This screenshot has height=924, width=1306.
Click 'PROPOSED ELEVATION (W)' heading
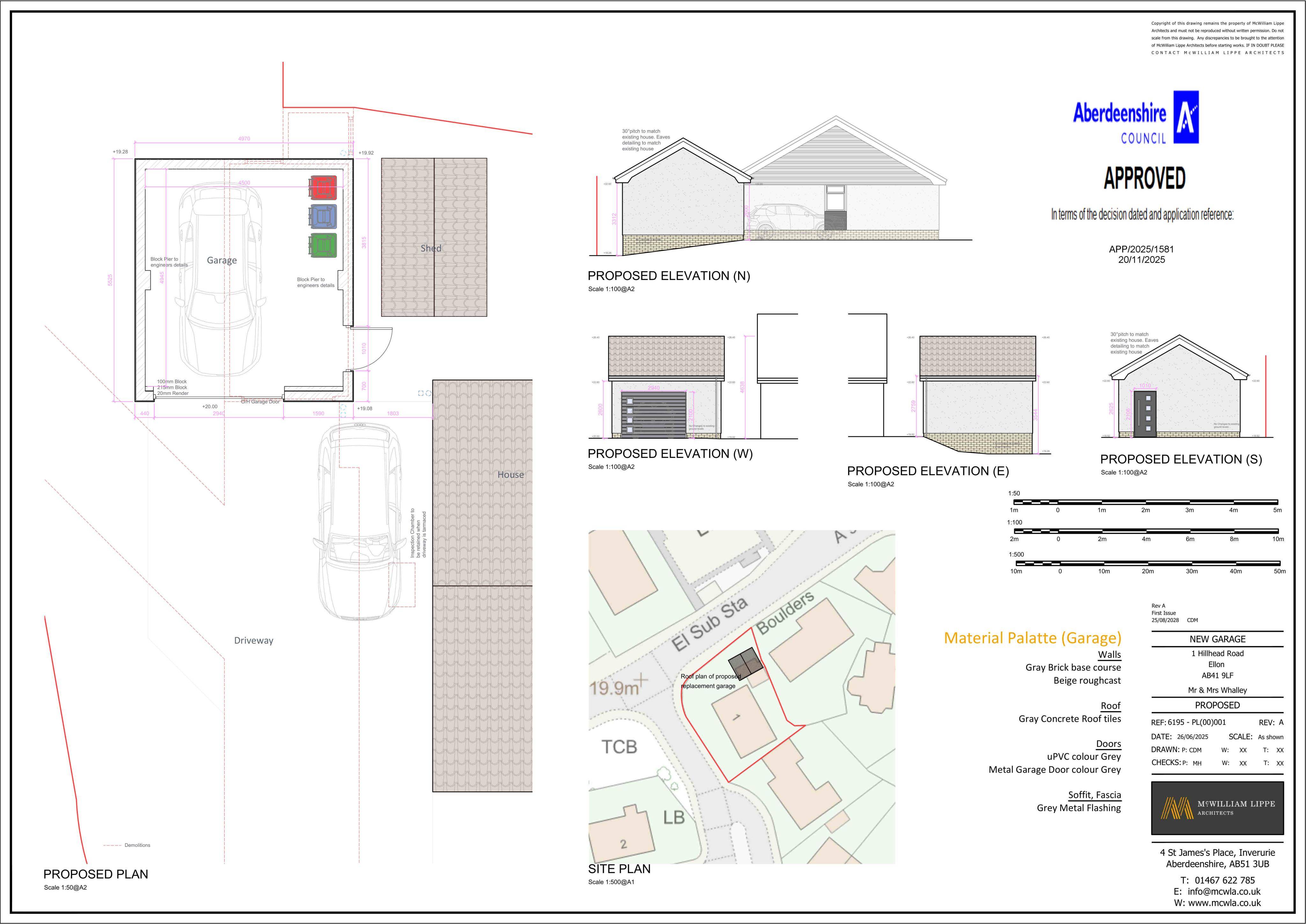670,454
